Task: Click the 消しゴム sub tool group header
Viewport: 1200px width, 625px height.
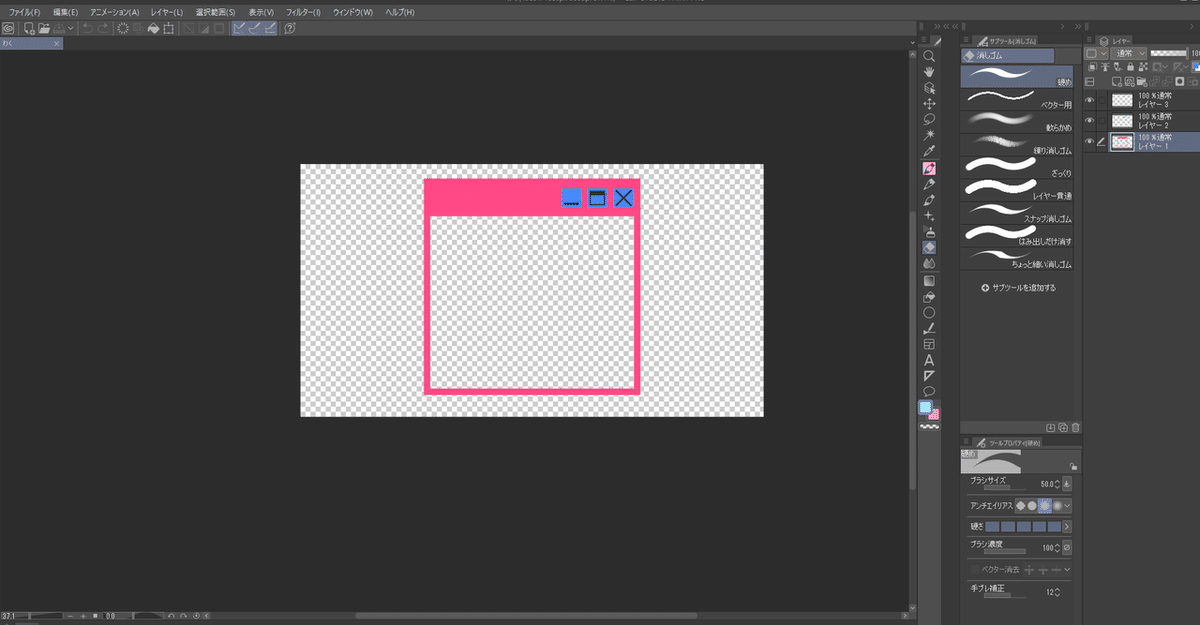Action: pos(1007,57)
